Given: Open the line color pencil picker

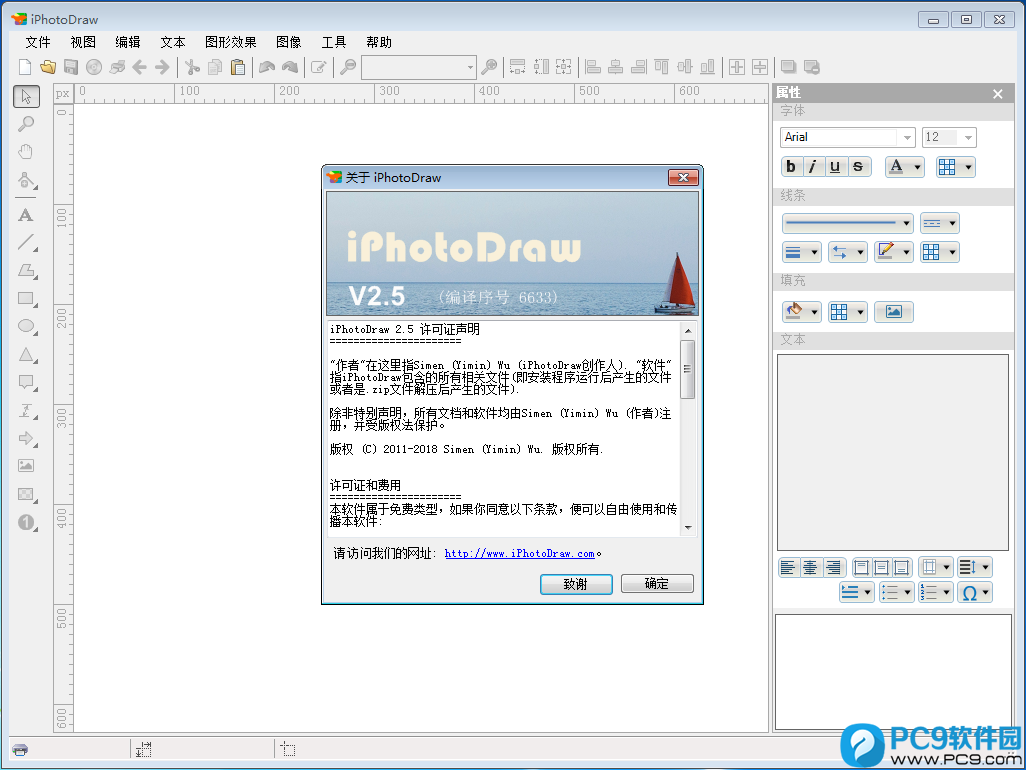Looking at the screenshot, I should 894,252.
